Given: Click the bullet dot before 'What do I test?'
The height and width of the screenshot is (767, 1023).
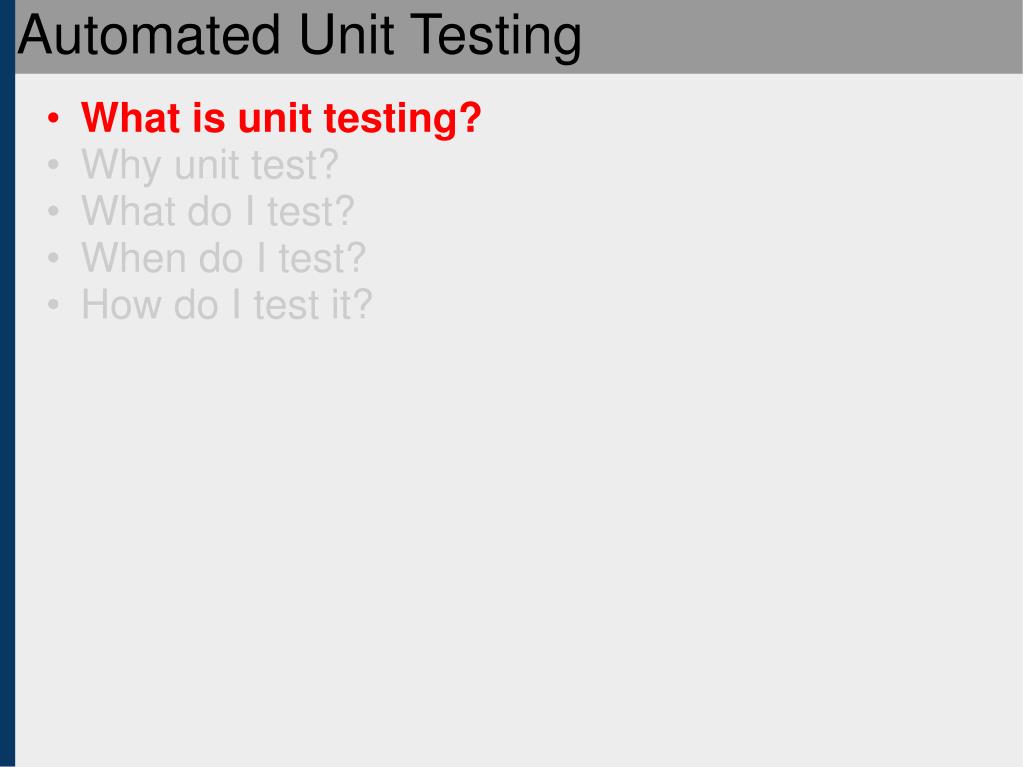Looking at the screenshot, I should (x=53, y=211).
